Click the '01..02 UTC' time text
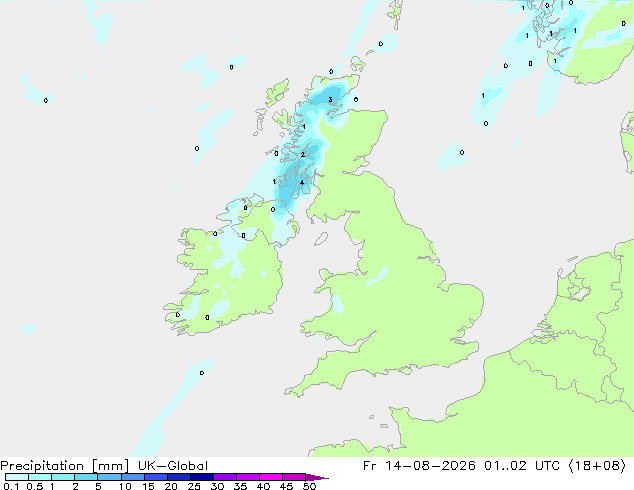This screenshot has width=634, height=490. tap(522, 466)
